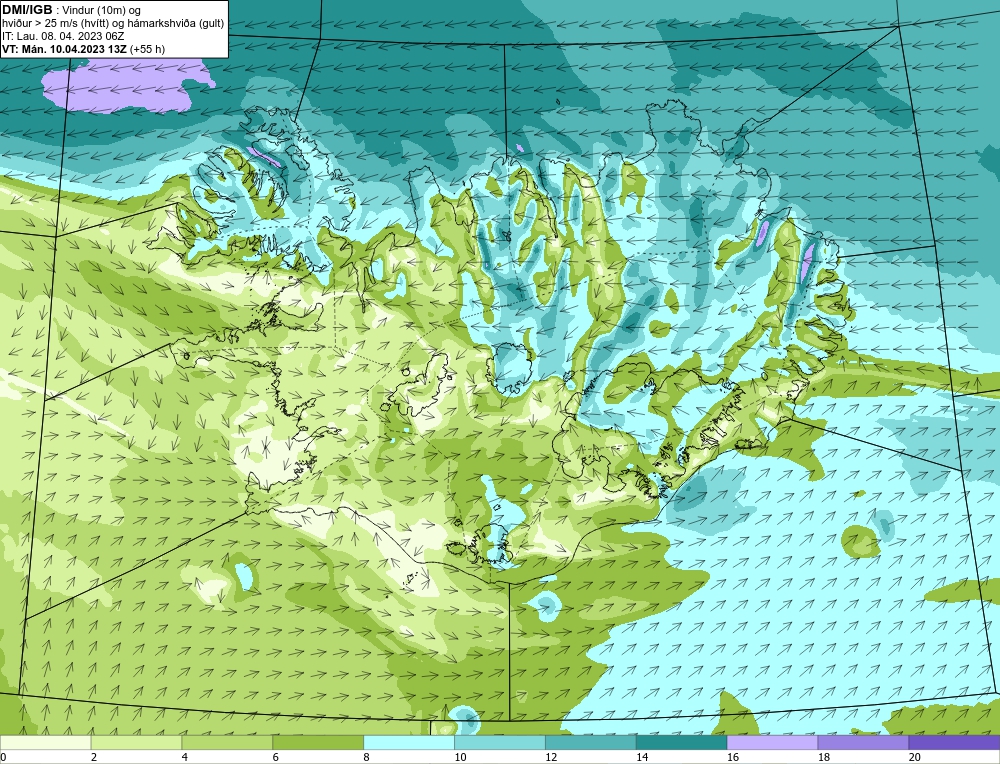The width and height of the screenshot is (1000, 764).
Task: Click the large purple gust area northwest of Iceland
Action: [128, 85]
